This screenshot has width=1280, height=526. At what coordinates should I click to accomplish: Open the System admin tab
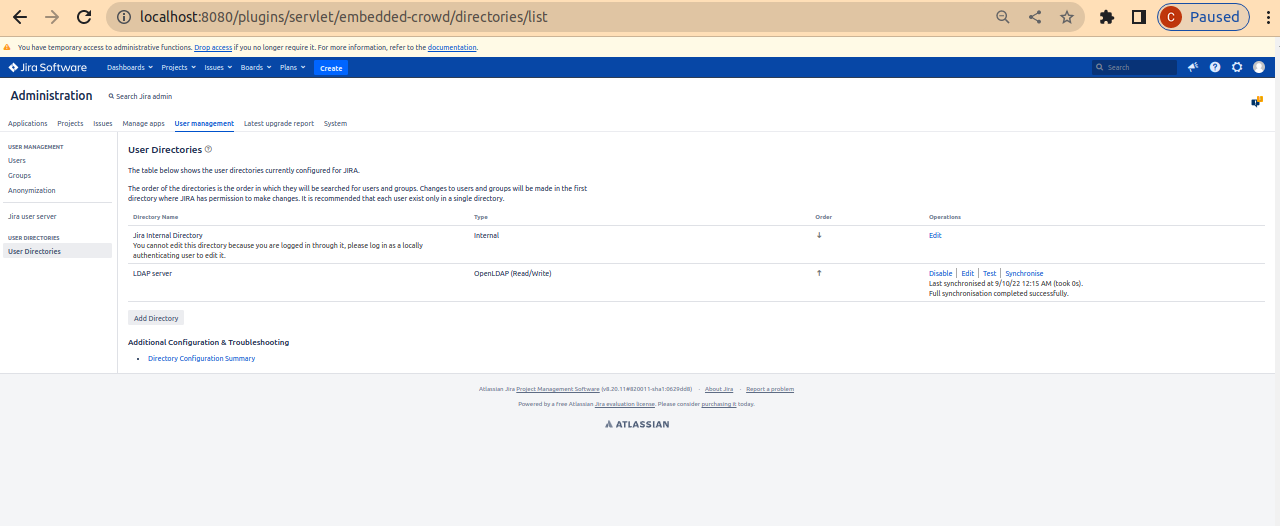click(335, 124)
